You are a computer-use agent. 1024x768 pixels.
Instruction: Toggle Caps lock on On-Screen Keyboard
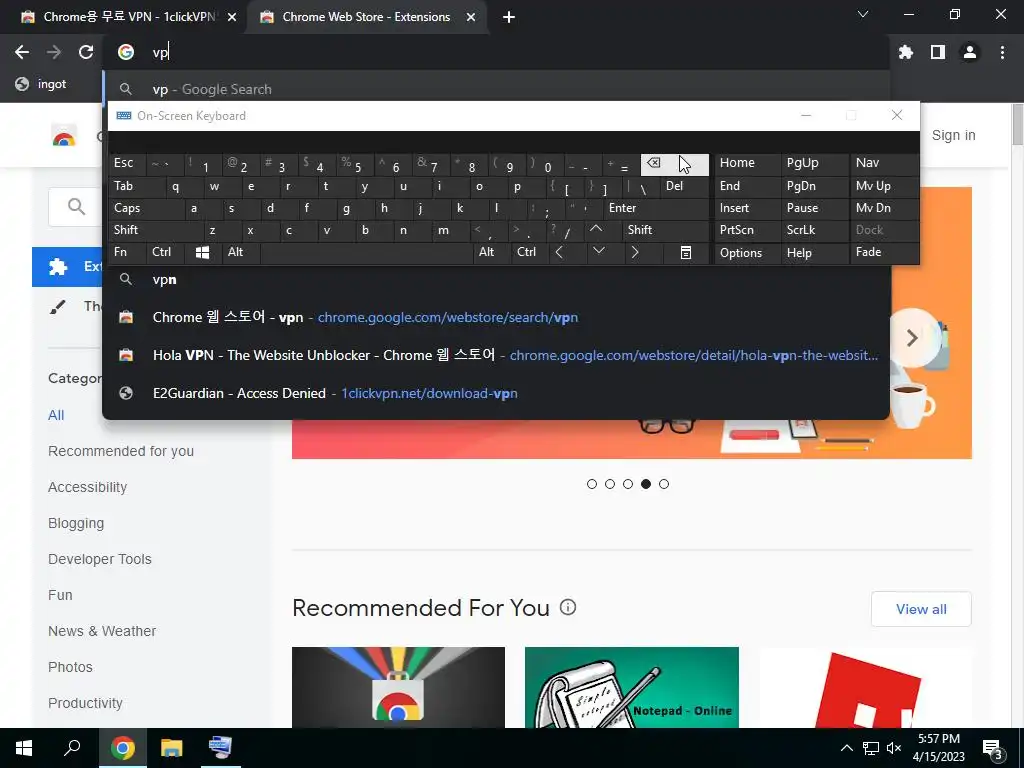pyautogui.click(x=146, y=208)
